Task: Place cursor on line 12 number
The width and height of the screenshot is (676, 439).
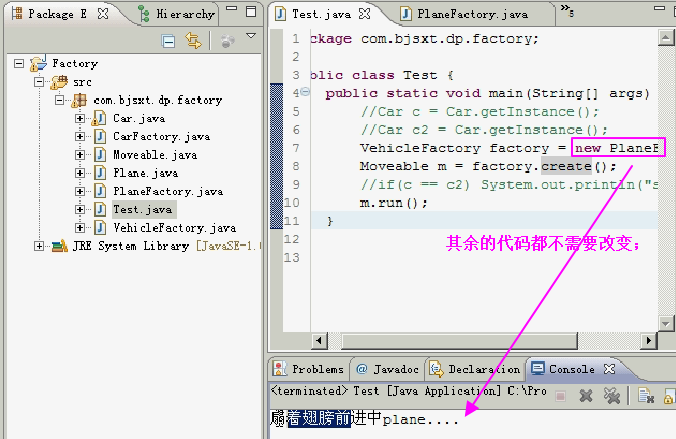Action: (x=291, y=239)
